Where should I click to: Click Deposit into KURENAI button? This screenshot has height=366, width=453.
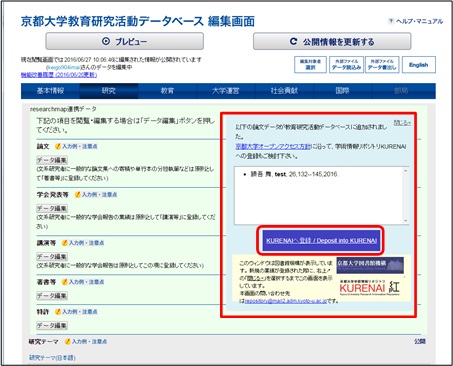coord(321,240)
